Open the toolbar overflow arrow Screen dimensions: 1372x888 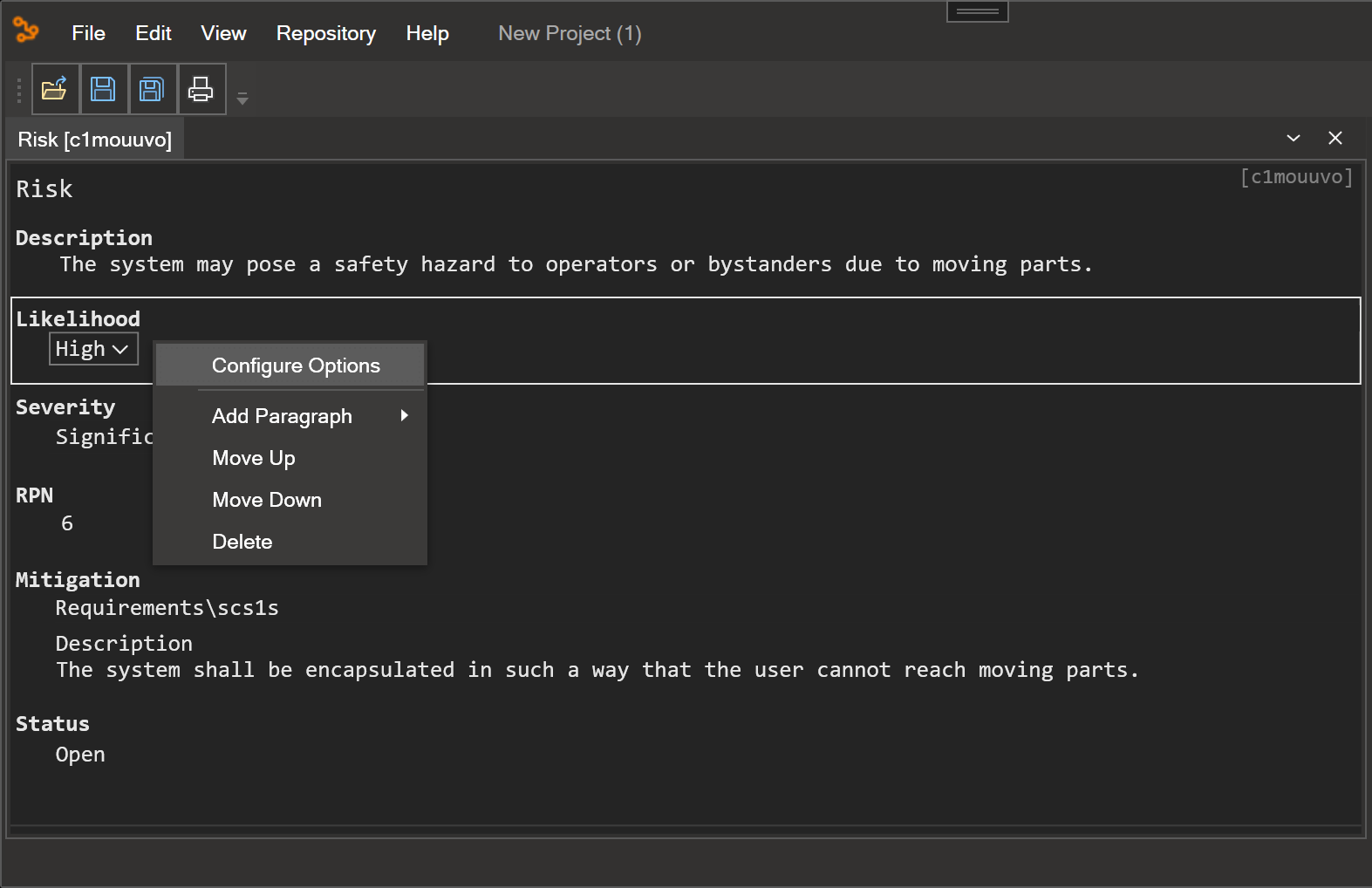tap(242, 99)
